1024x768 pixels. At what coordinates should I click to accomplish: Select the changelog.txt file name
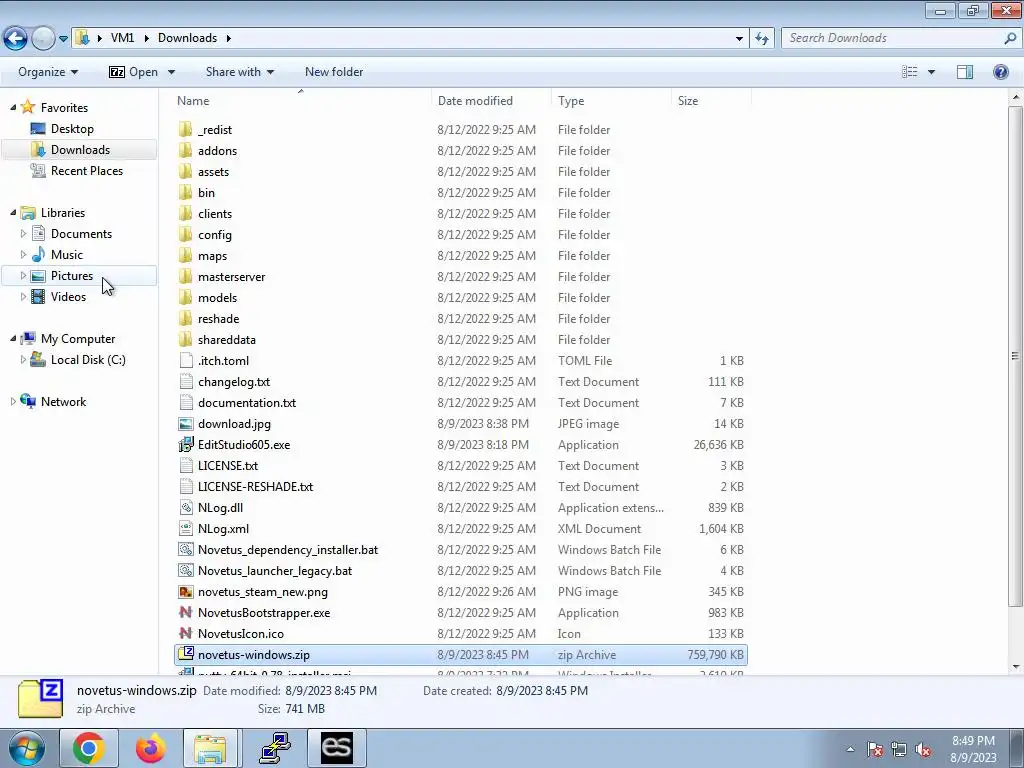click(x=234, y=381)
